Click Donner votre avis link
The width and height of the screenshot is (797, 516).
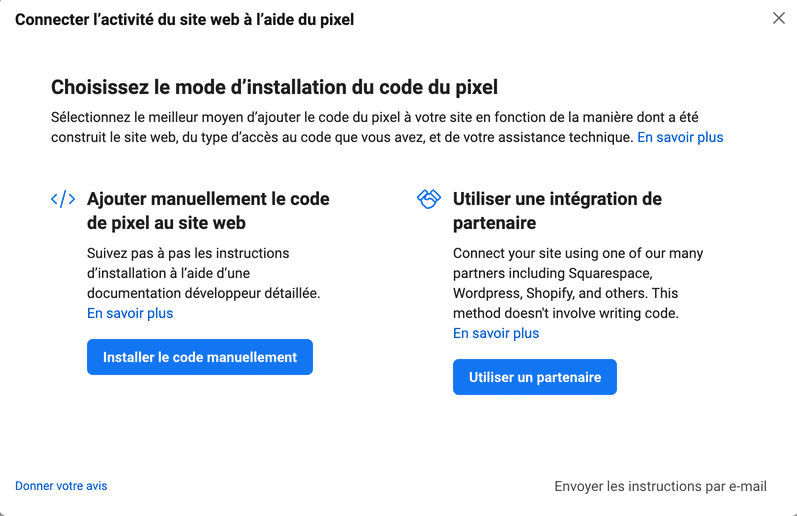(x=61, y=486)
